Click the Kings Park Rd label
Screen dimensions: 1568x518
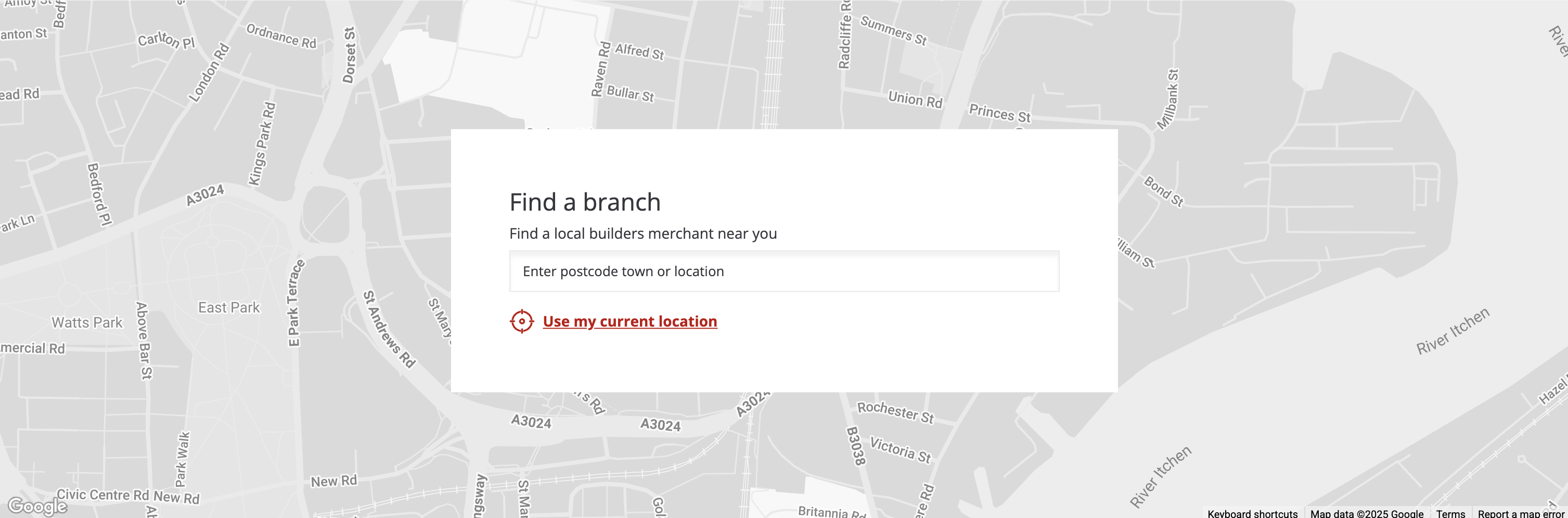(262, 144)
